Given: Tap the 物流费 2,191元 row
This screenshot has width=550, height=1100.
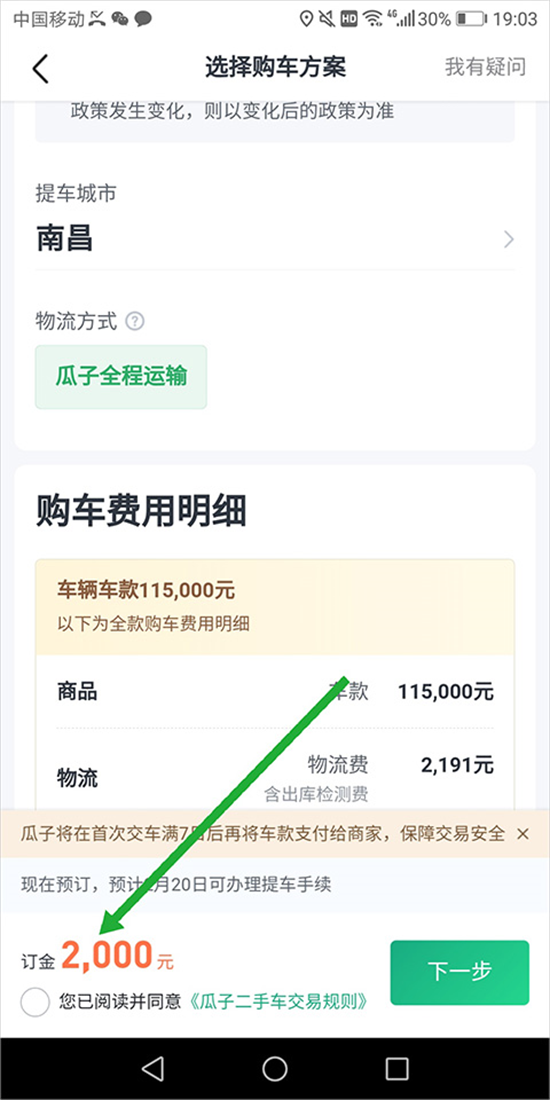Looking at the screenshot, I should tap(275, 772).
